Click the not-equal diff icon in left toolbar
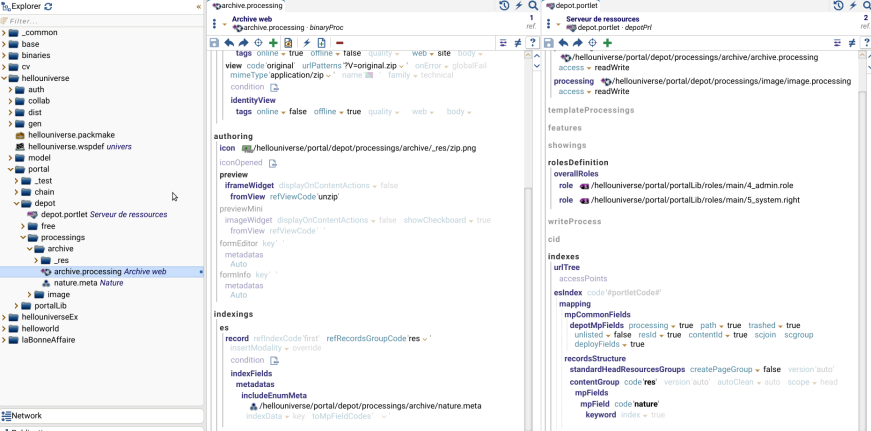This screenshot has width=871, height=431. click(x=518, y=43)
